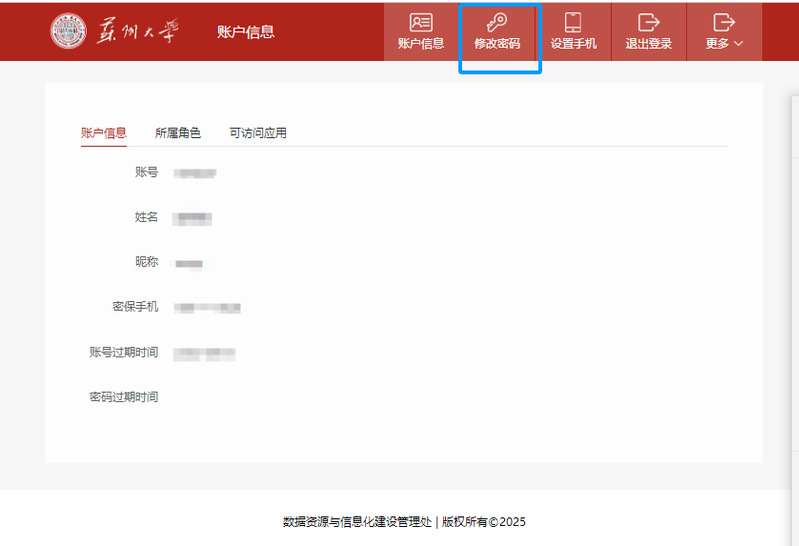Log out using the 退出登录 exit icon

[x=648, y=23]
